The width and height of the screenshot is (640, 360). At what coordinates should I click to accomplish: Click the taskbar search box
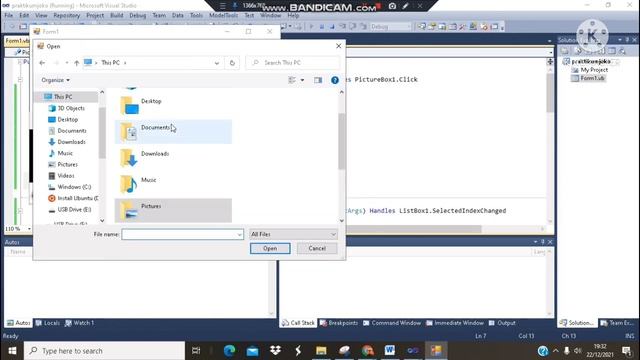click(104, 351)
